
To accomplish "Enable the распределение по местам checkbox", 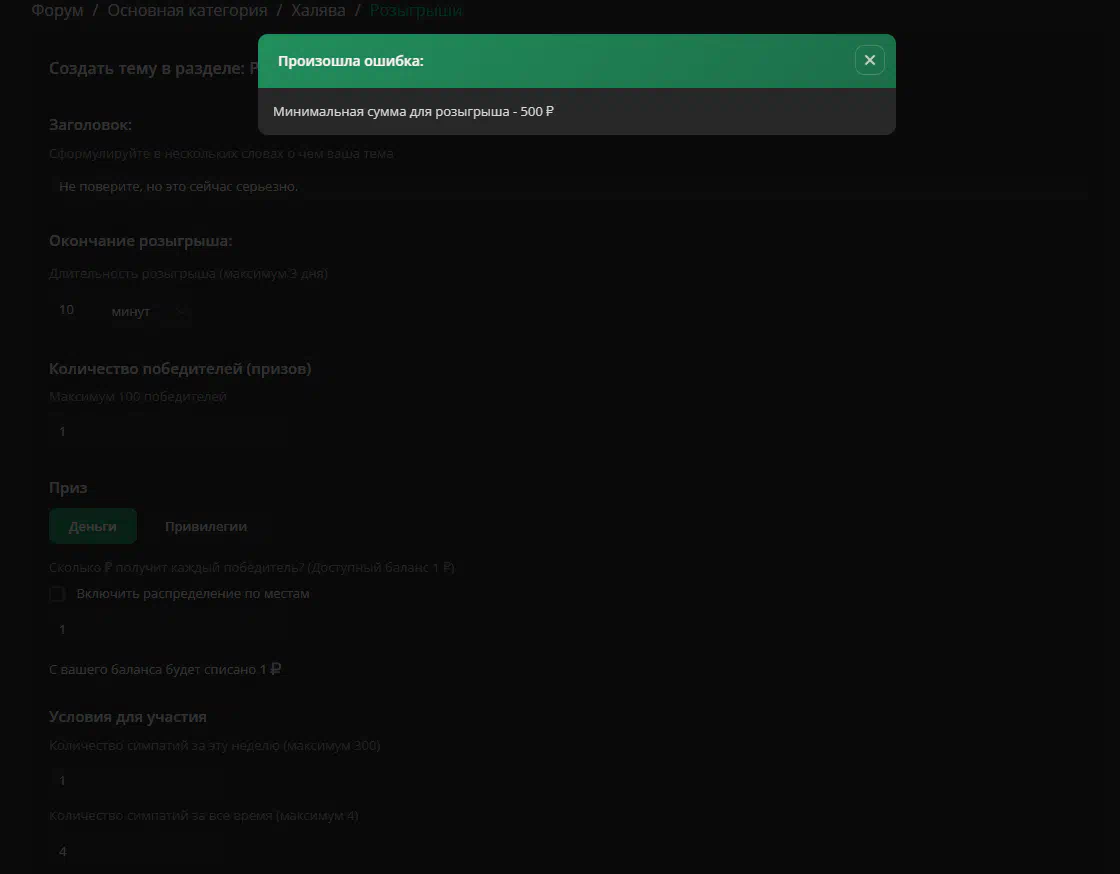I will tap(58, 594).
